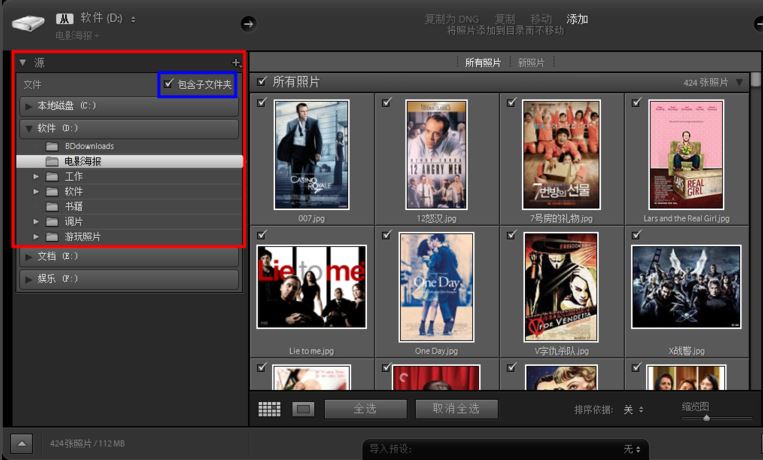Click the BDdownloads folder icon

coord(52,146)
